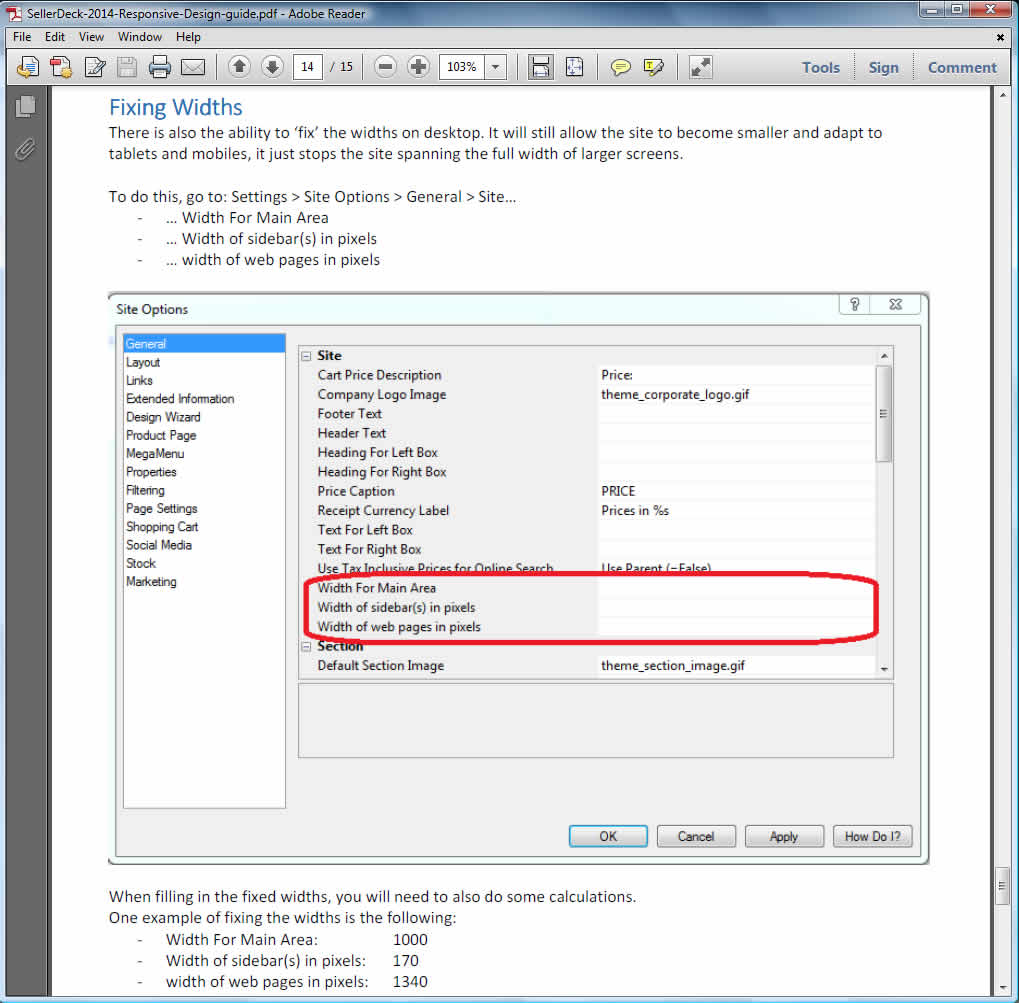
Task: Zoom in using the plus icon
Action: point(419,67)
